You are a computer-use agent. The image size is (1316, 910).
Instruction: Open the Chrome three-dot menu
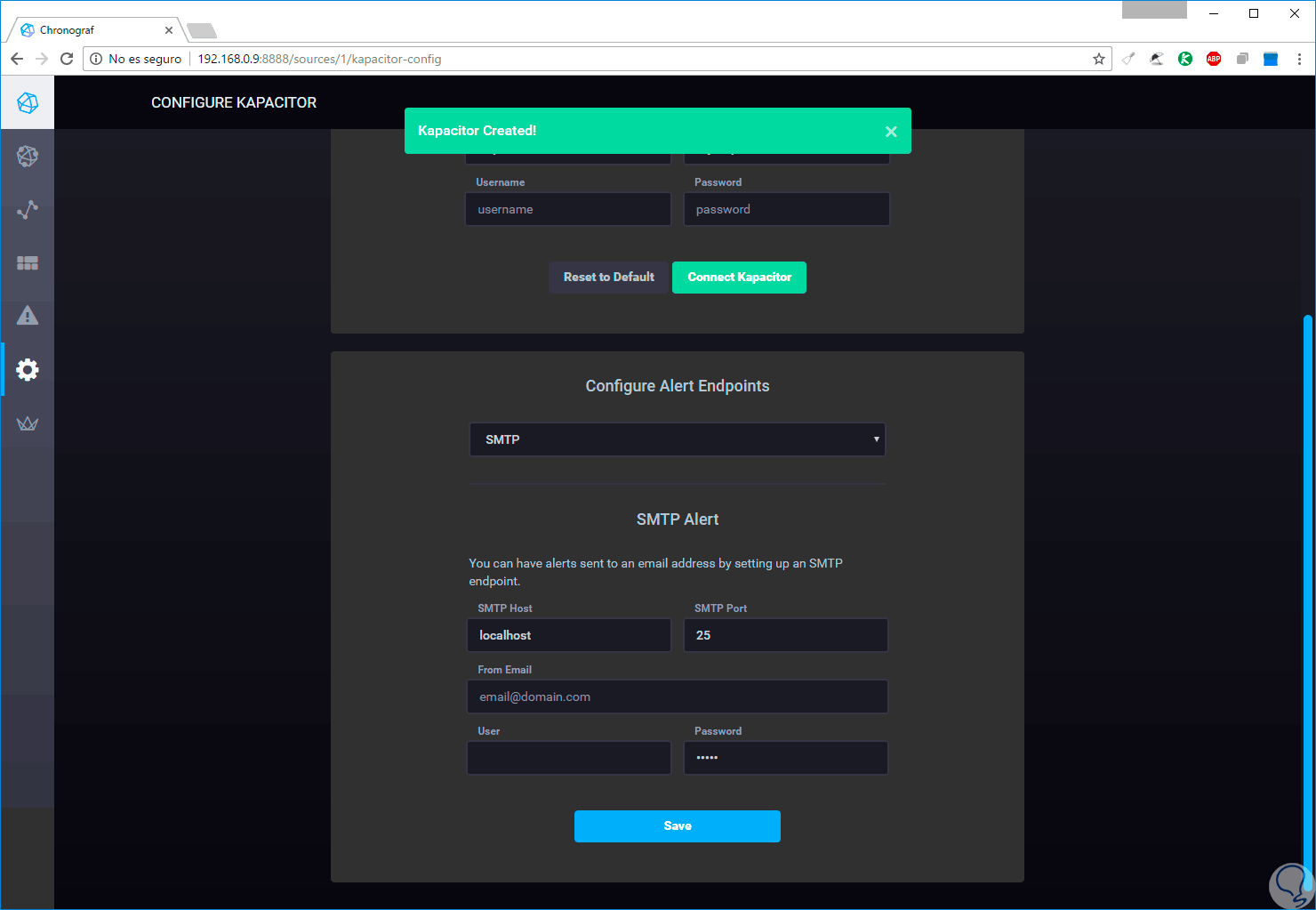tap(1299, 59)
